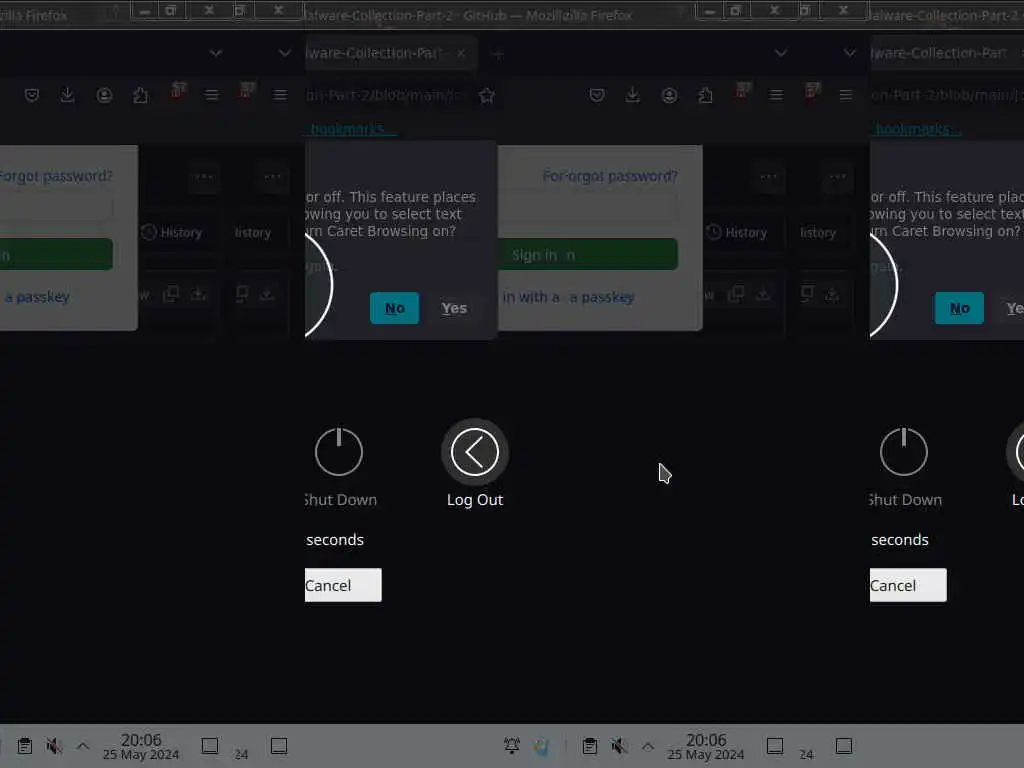Viewport: 1024px width, 768px height.
Task: Click dialog text 'or off. This feature places'
Action: [391, 197]
